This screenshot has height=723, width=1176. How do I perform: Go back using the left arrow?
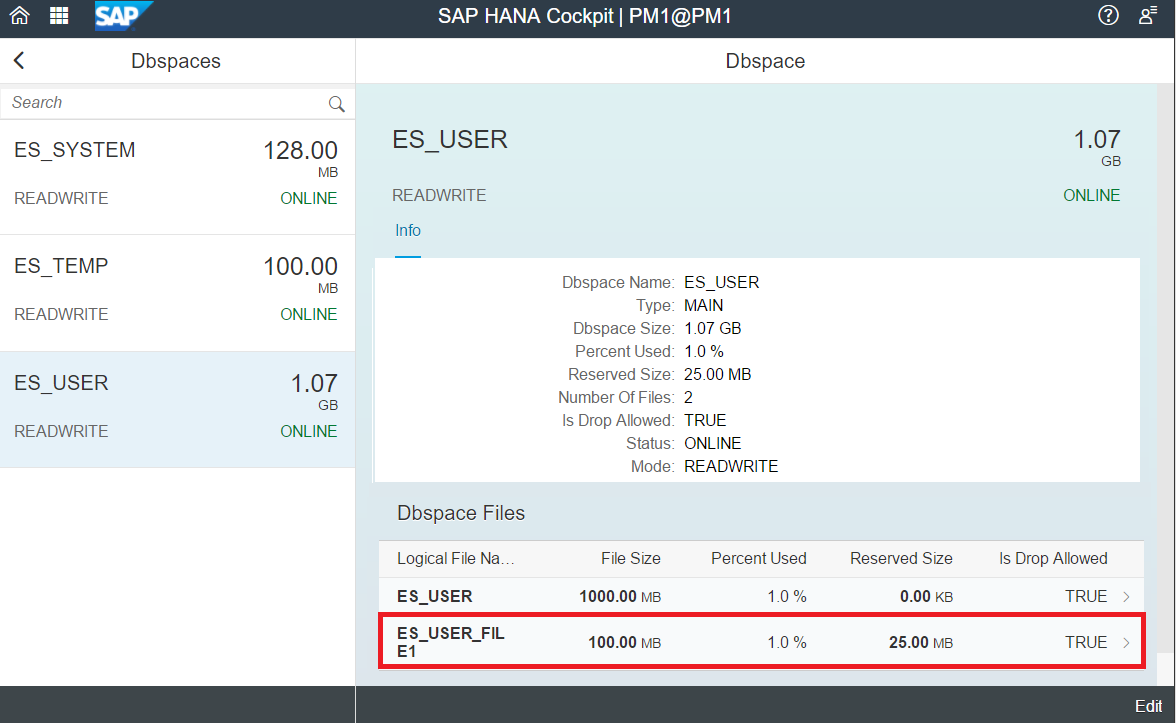20,61
